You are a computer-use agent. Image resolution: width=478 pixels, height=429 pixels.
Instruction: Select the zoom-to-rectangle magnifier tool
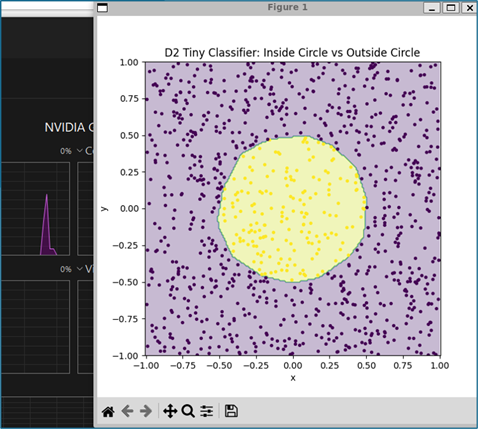point(188,411)
